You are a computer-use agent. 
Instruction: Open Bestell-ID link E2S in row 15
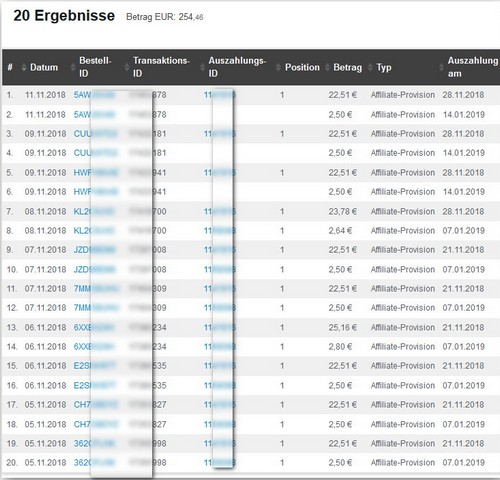[x=95, y=366]
